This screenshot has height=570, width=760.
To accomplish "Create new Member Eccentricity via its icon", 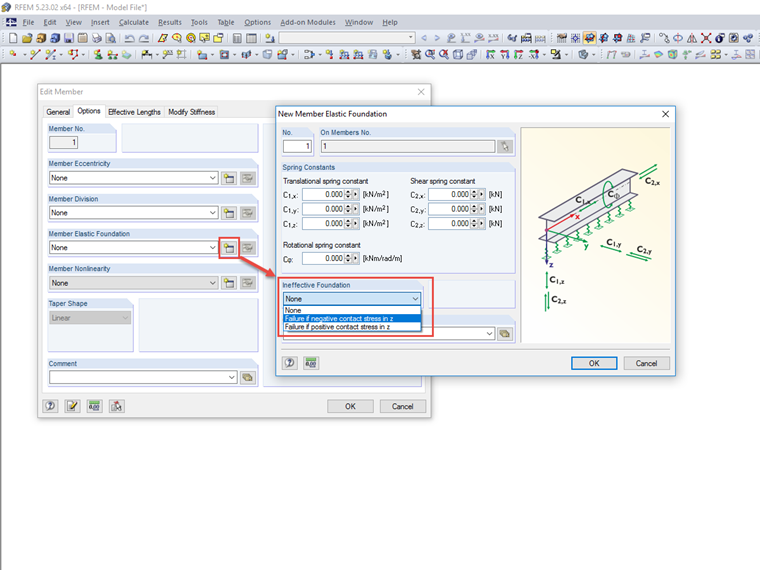I will pos(229,178).
